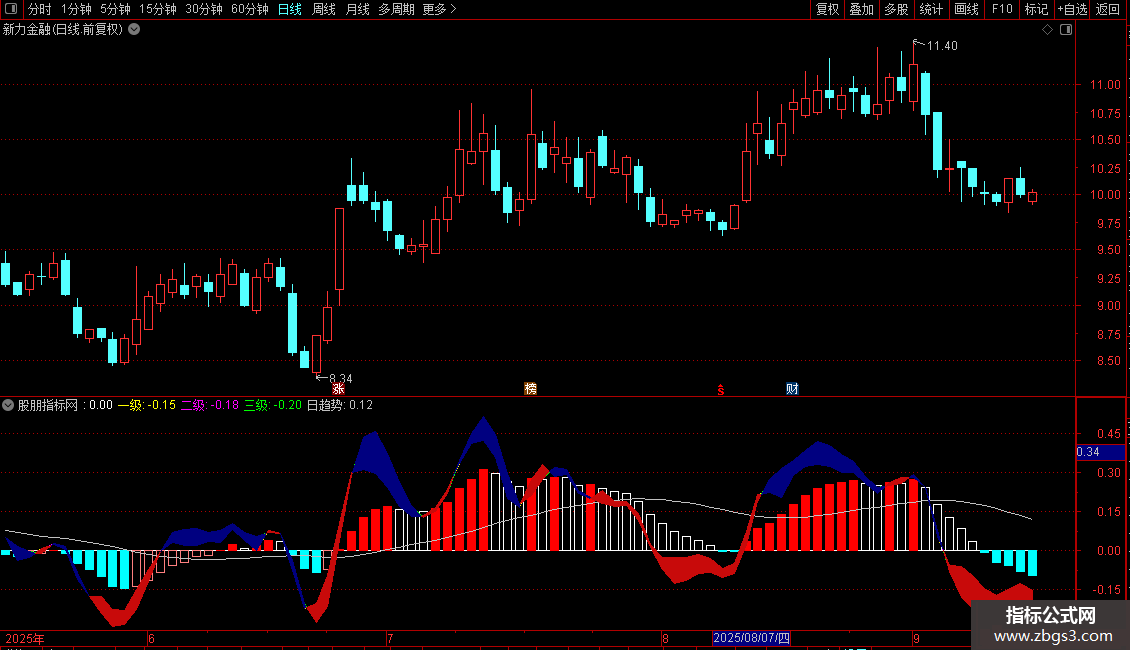Image resolution: width=1130 pixels, height=650 pixels.
Task: Click the blue 0.34 indicator value tag
Action: [1100, 452]
